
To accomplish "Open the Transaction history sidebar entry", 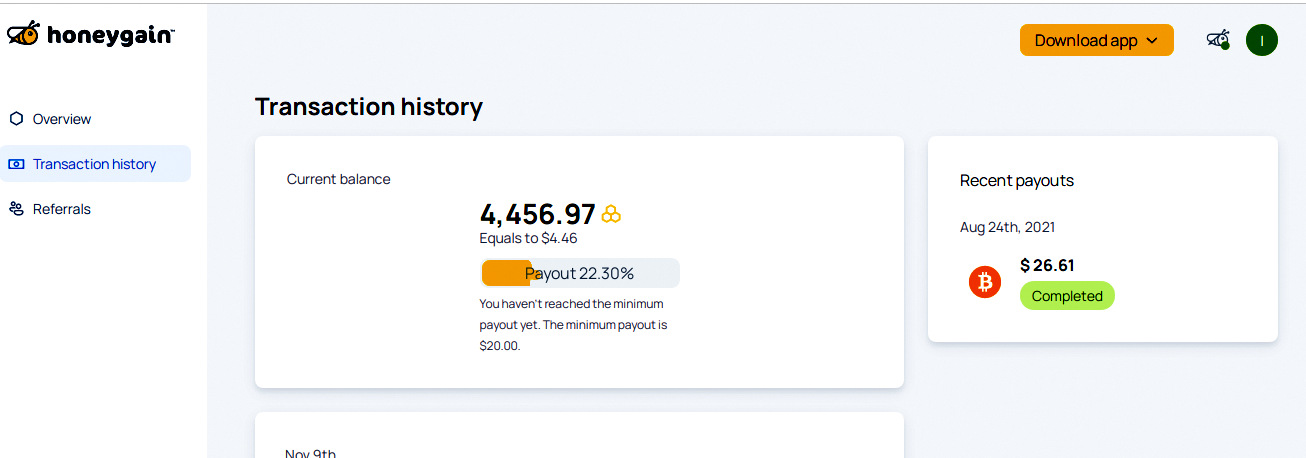I will click(x=94, y=164).
